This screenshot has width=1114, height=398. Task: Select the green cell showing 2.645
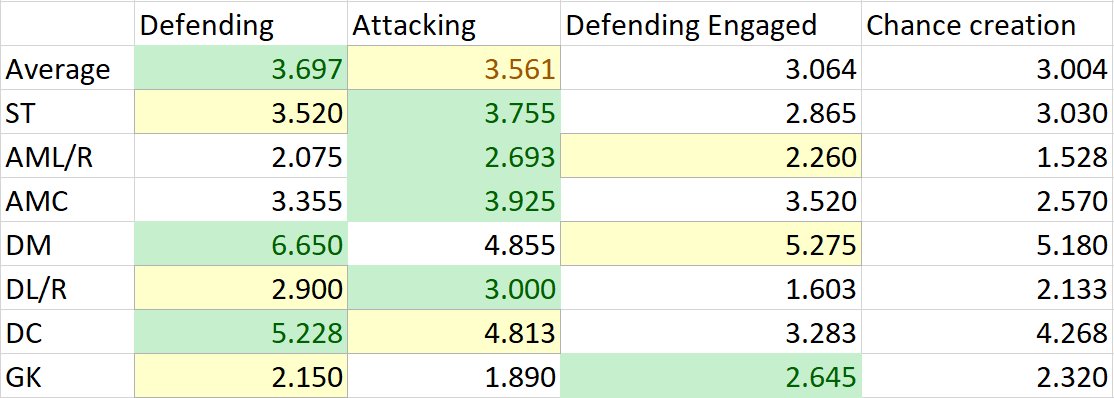[x=710, y=377]
